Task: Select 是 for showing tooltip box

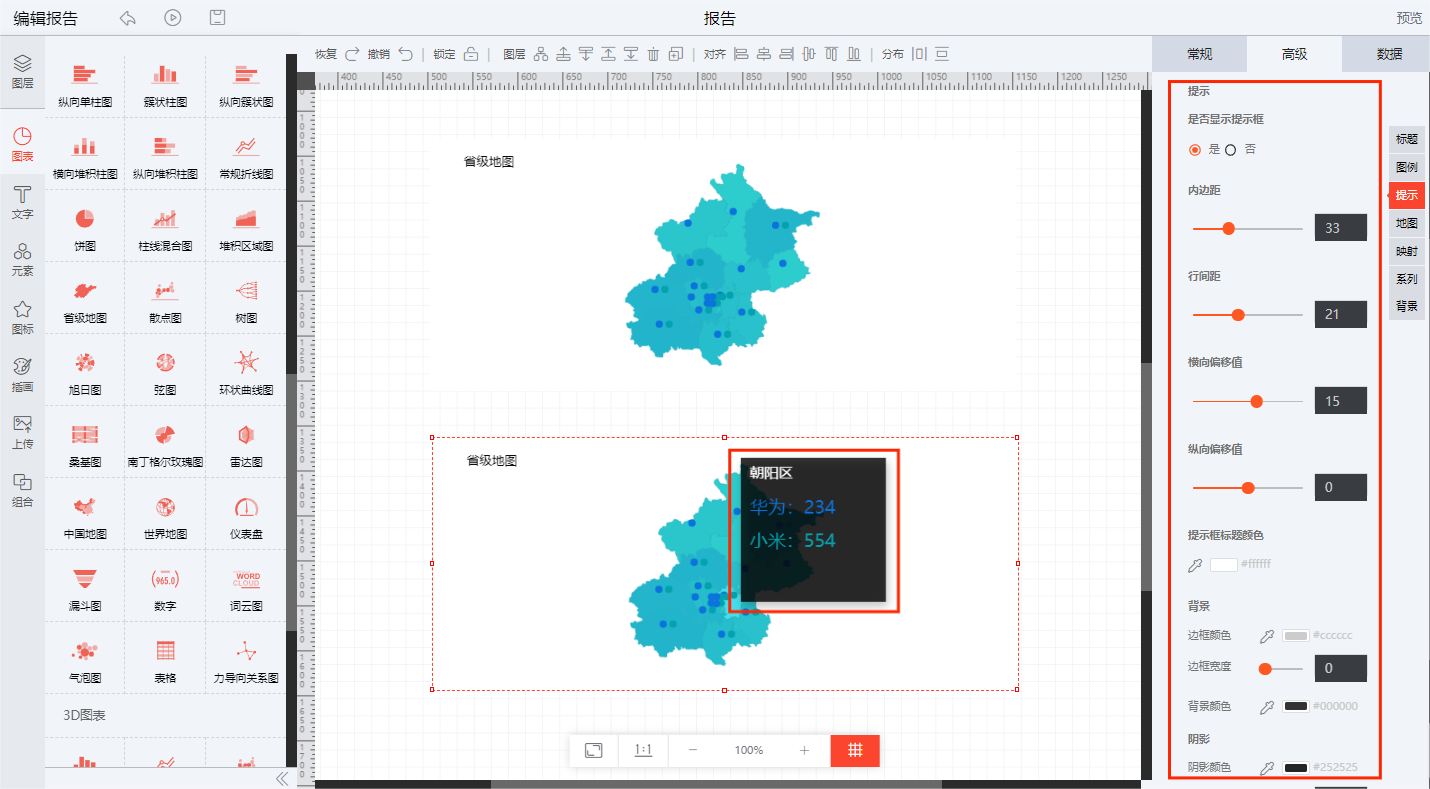Action: (1195, 150)
